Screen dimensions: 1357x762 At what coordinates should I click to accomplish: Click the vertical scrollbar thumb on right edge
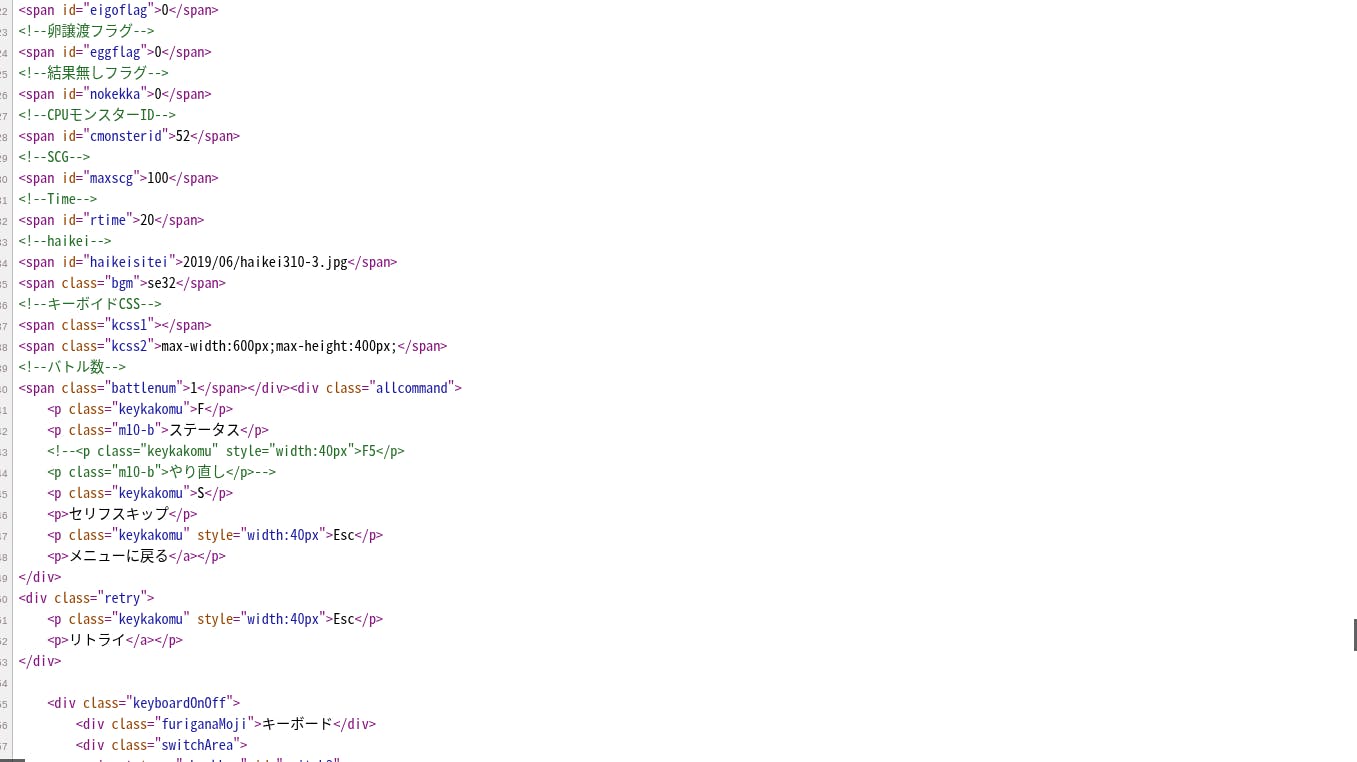[x=1354, y=634]
